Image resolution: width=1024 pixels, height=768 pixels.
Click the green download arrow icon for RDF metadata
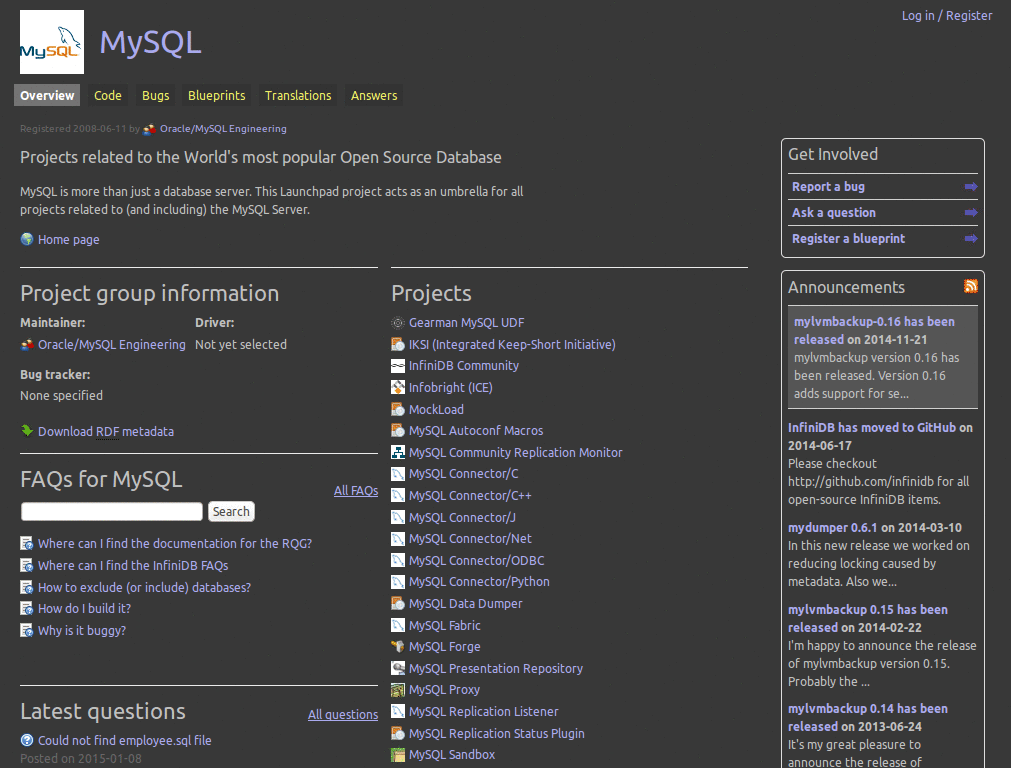coord(27,430)
